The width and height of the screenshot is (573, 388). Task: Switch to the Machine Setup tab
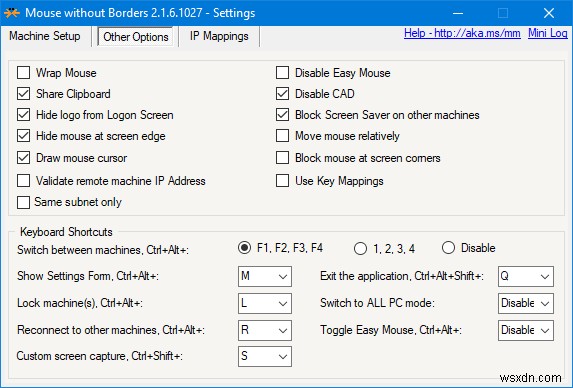click(x=45, y=36)
